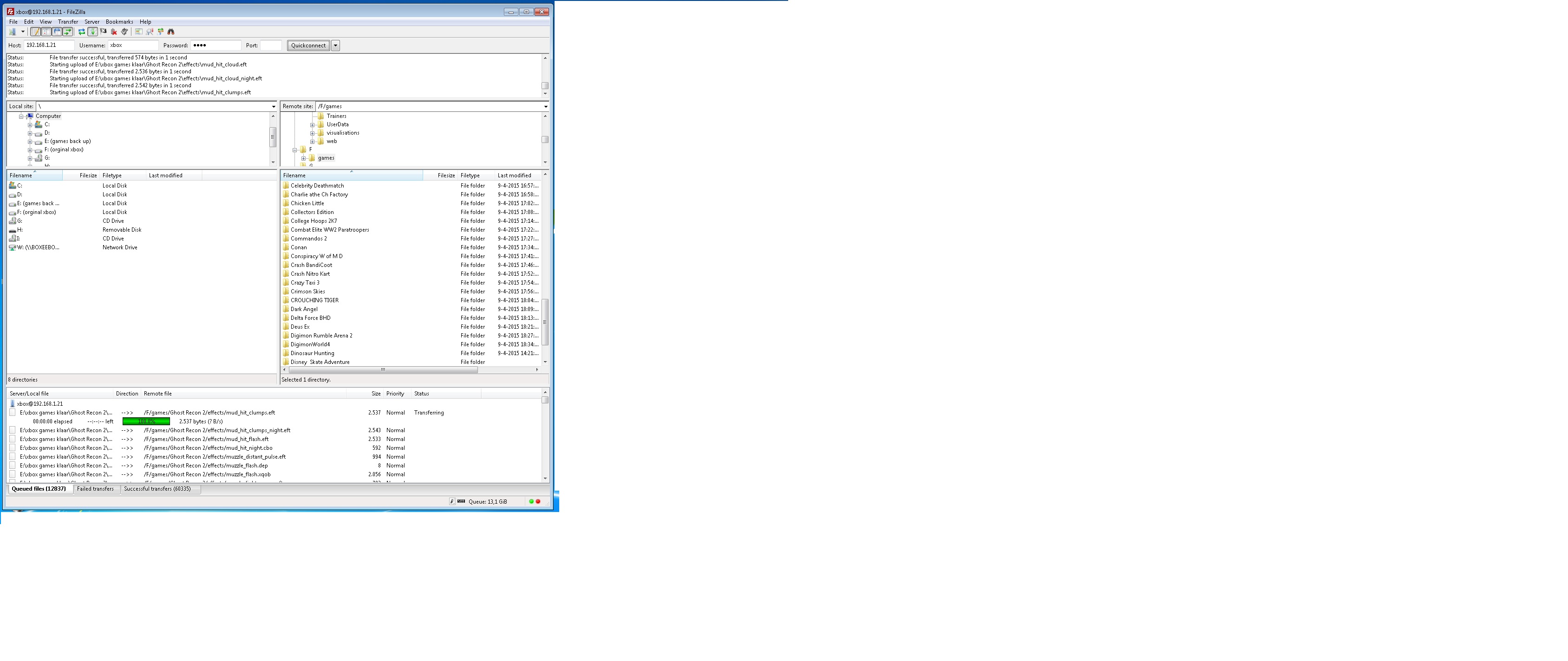The height and width of the screenshot is (661, 1568).
Task: Open the Bookmarks menu
Action: tap(119, 22)
